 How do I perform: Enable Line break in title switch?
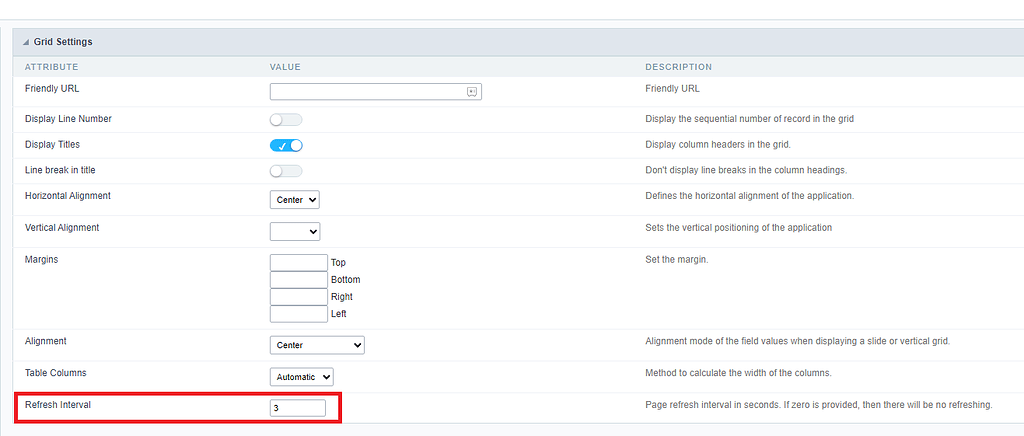coord(286,171)
